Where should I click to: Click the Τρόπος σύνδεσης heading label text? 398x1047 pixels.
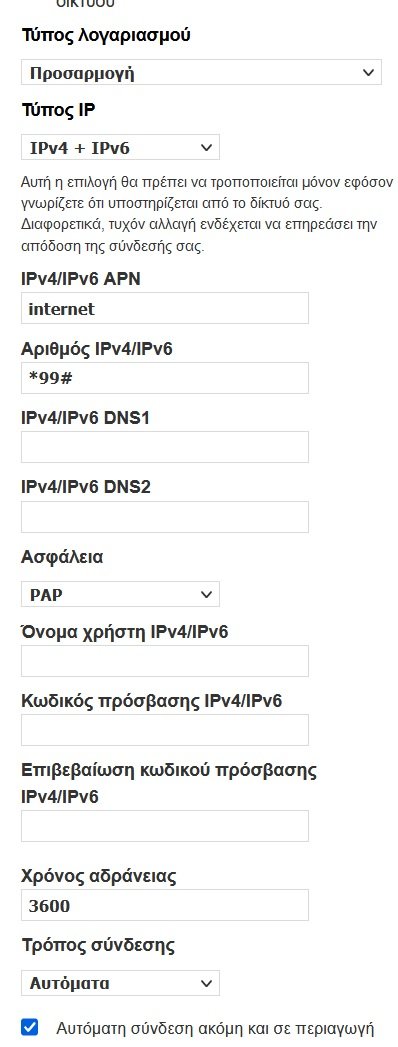(x=98, y=946)
